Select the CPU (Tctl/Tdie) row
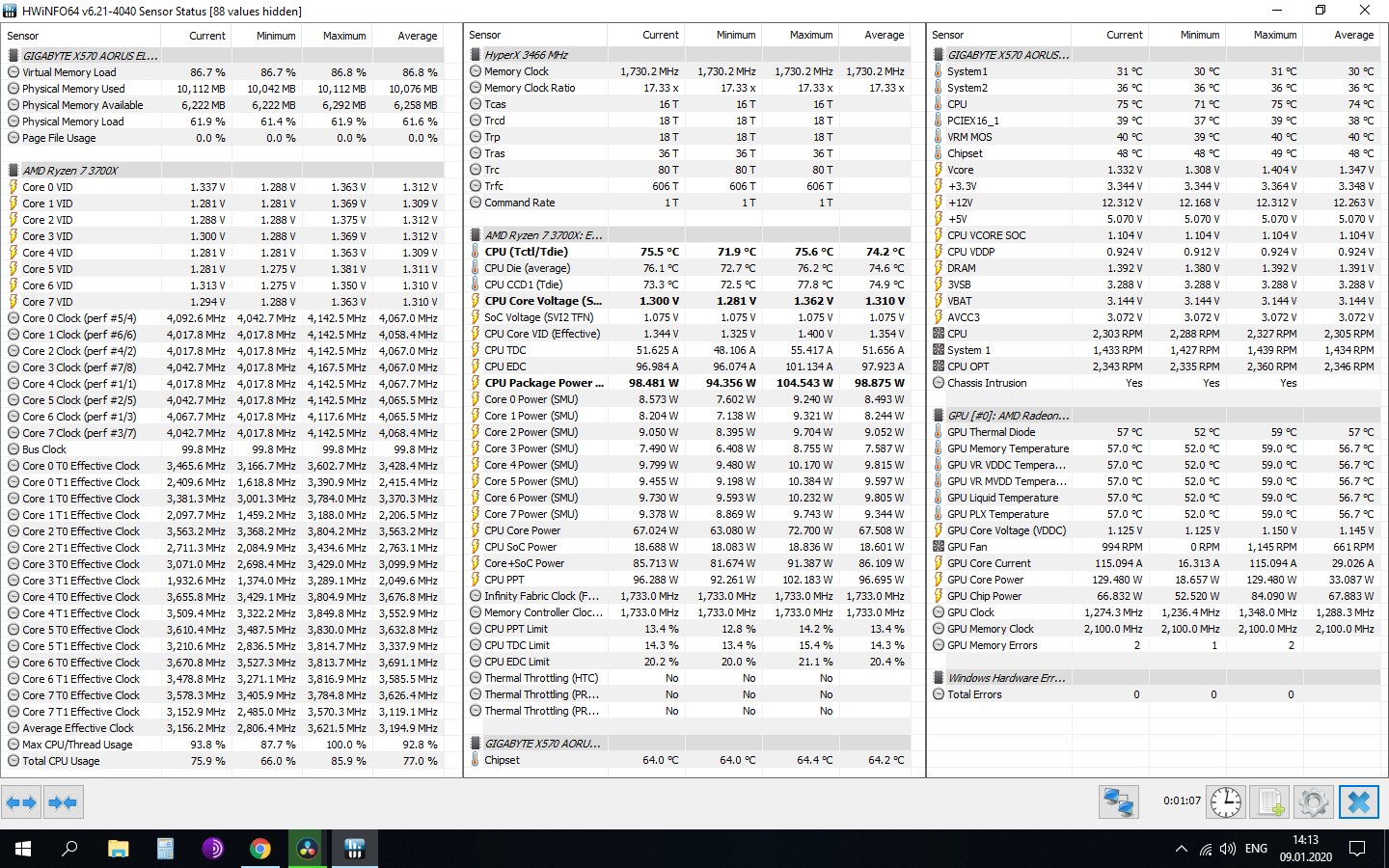Screen dimensions: 1389x868 (688, 252)
